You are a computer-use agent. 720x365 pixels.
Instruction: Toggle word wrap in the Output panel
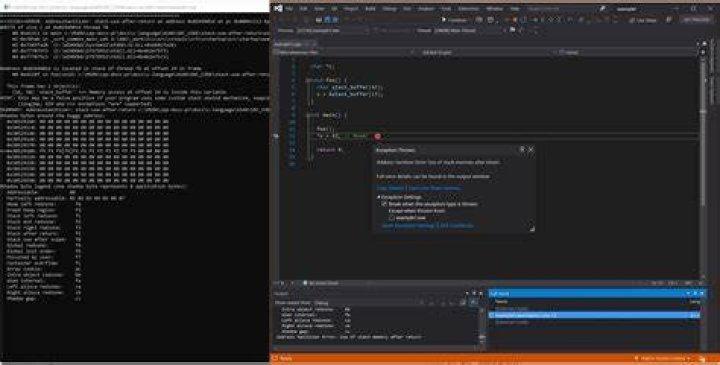(473, 303)
